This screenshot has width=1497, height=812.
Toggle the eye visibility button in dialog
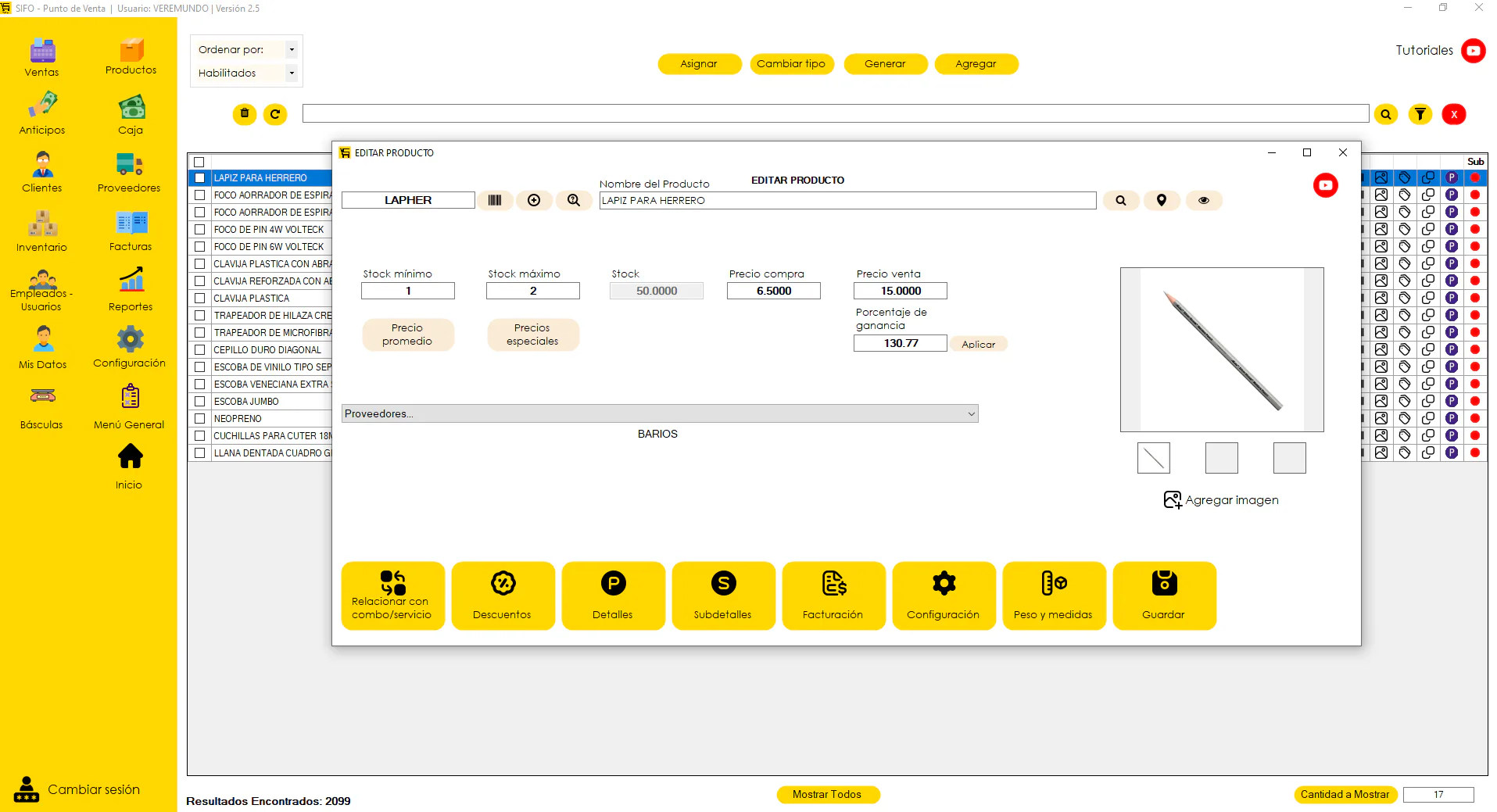click(x=1204, y=200)
